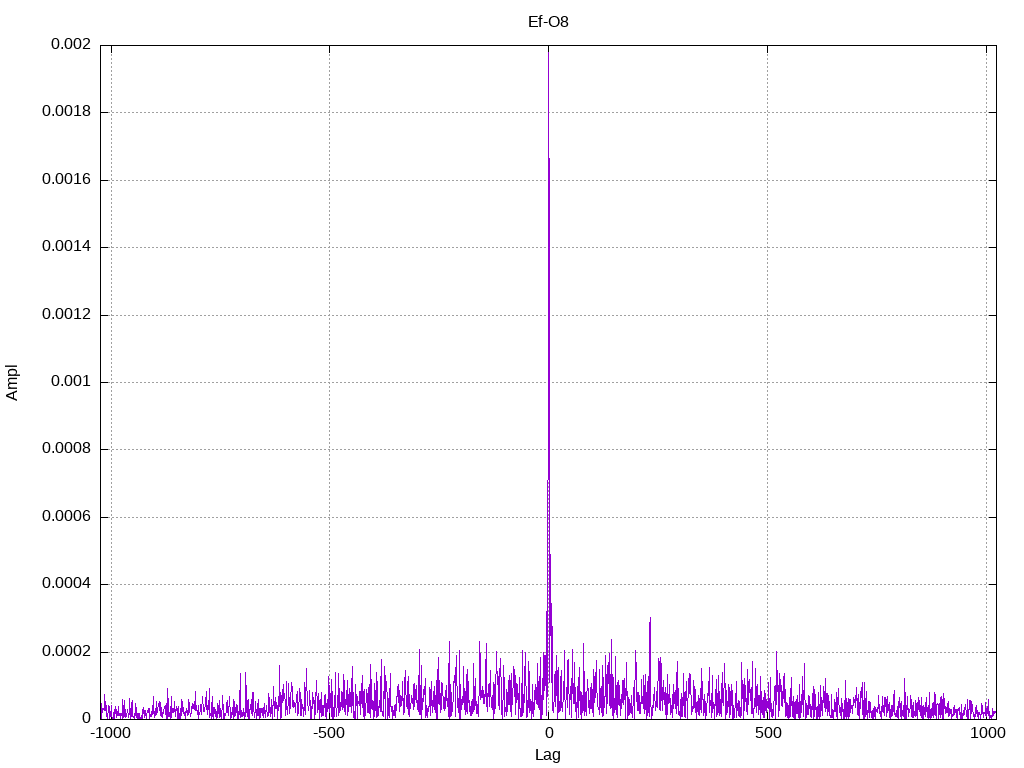
Task: Click the 0 tick label on Lag axis
Action: (x=548, y=733)
